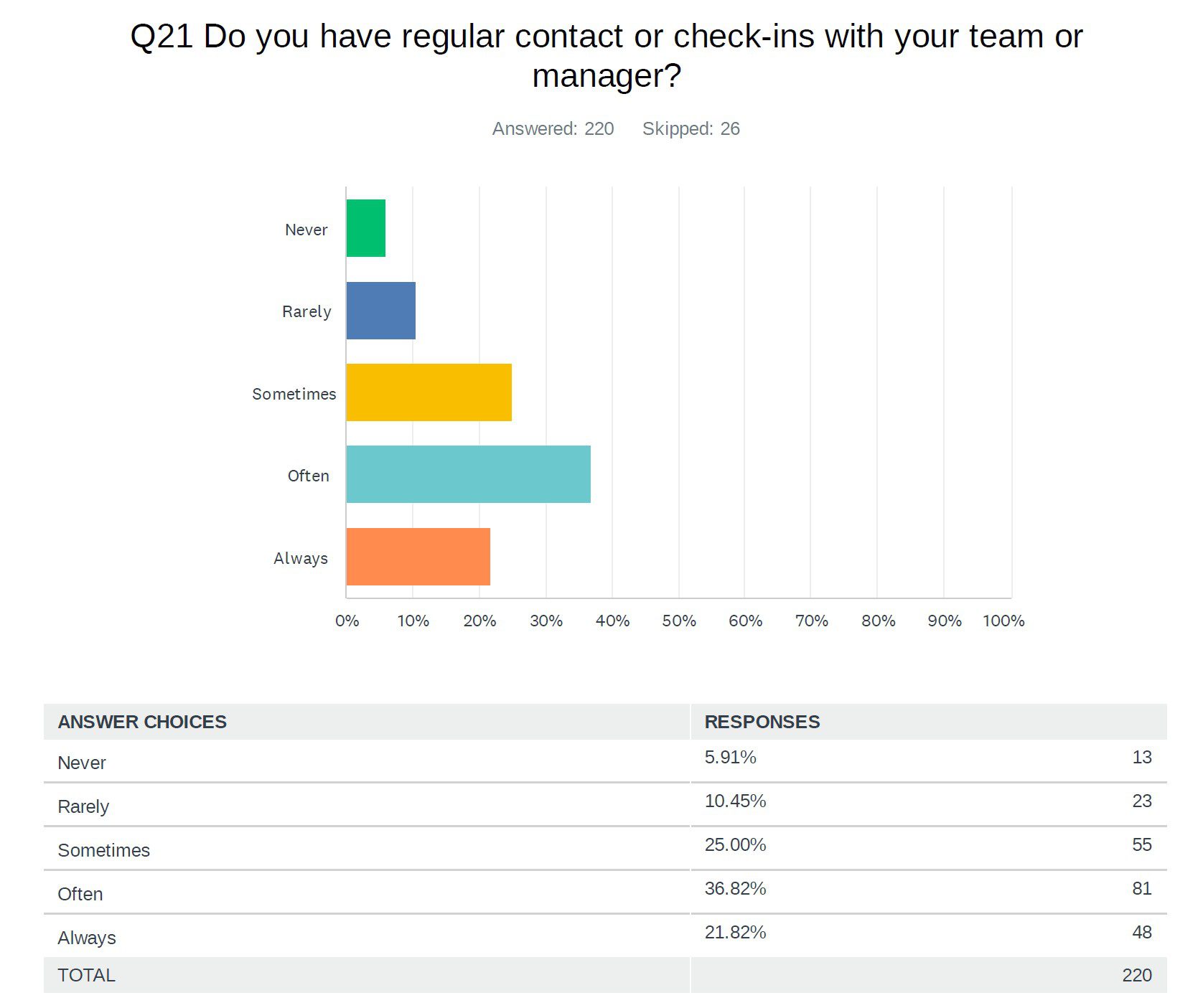
Task: Click the Sometimes table row label
Action: coord(104,850)
